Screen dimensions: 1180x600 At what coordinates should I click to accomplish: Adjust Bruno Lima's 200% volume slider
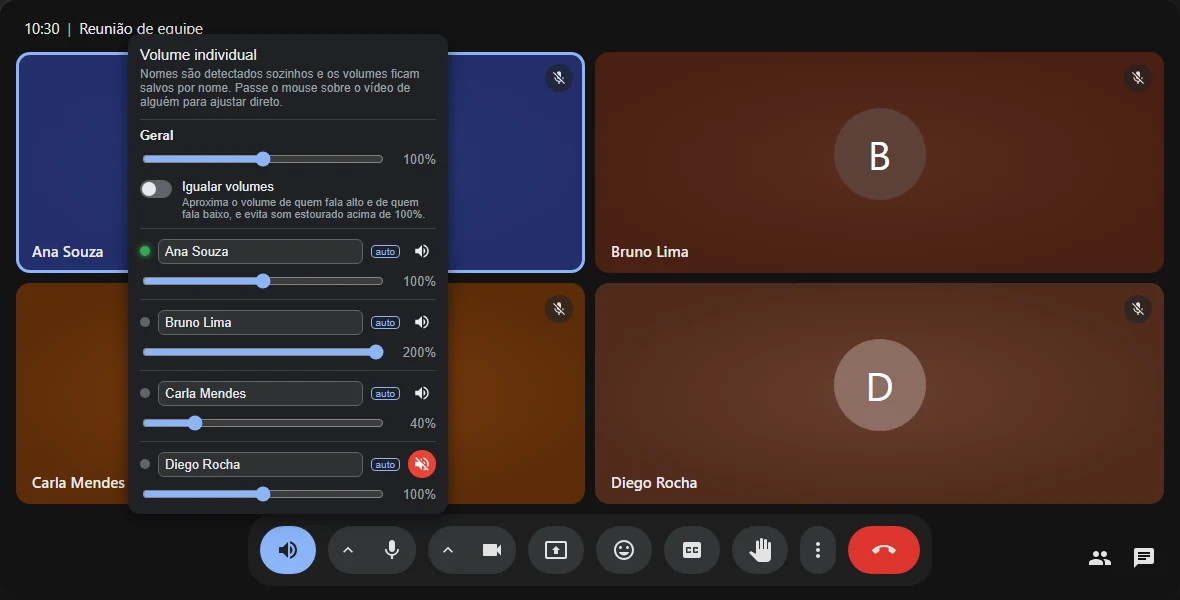pyautogui.click(x=263, y=352)
